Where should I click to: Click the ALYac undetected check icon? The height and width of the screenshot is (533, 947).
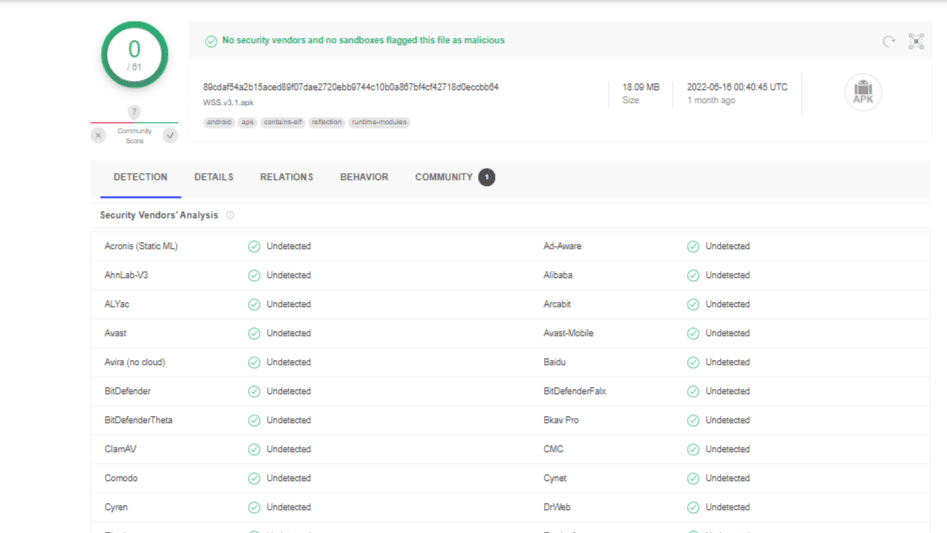coord(254,304)
